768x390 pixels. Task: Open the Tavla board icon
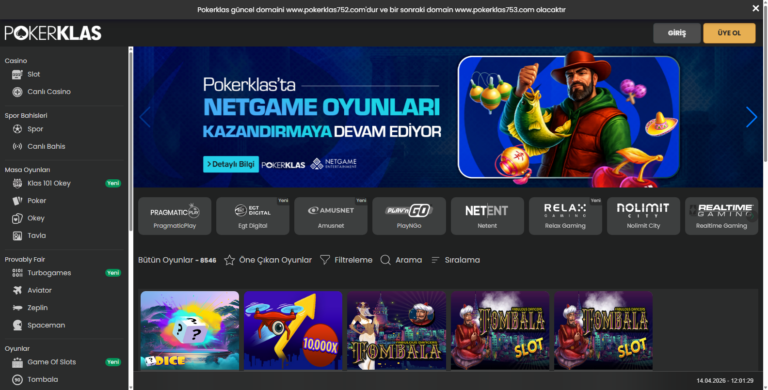click(x=17, y=236)
